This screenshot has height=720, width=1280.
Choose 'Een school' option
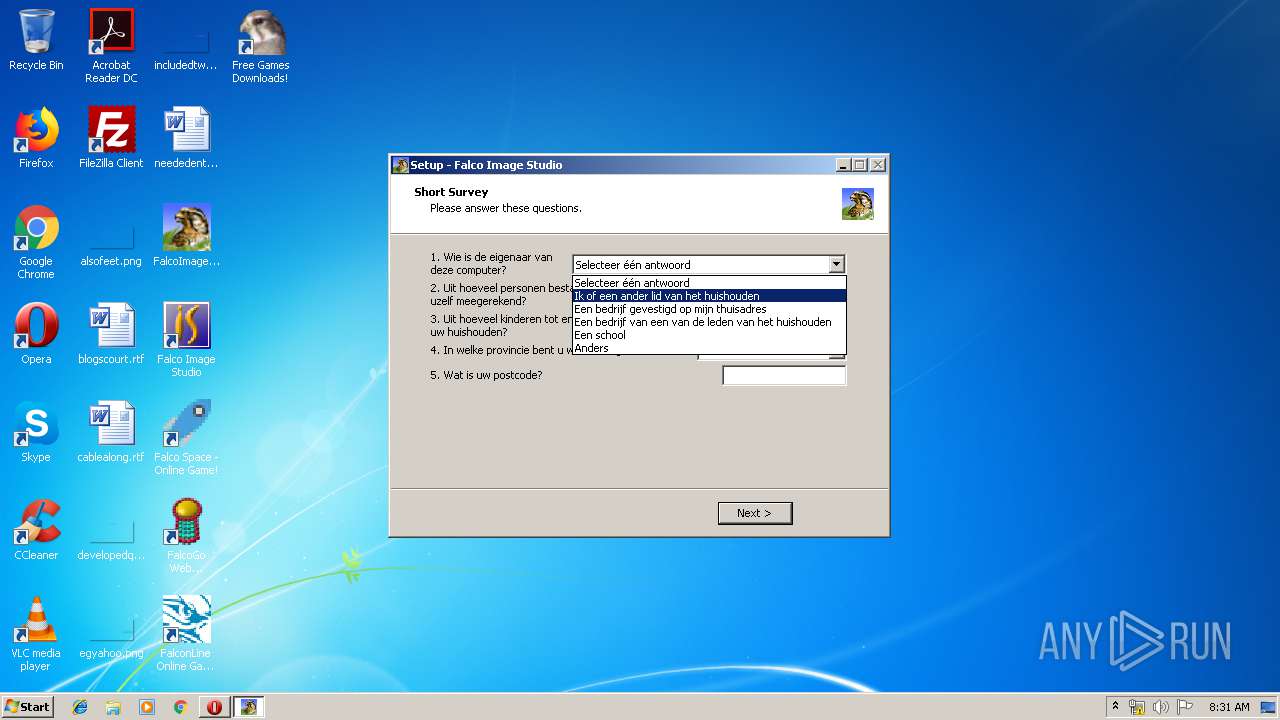click(x=709, y=335)
